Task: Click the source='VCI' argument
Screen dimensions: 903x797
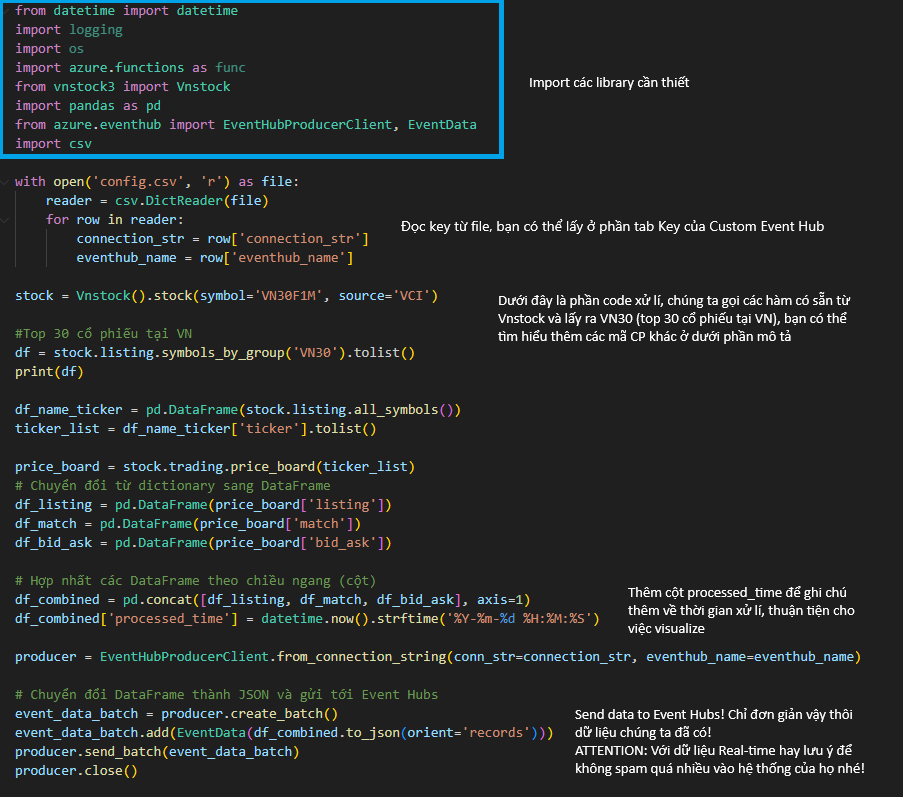Action: [384, 295]
